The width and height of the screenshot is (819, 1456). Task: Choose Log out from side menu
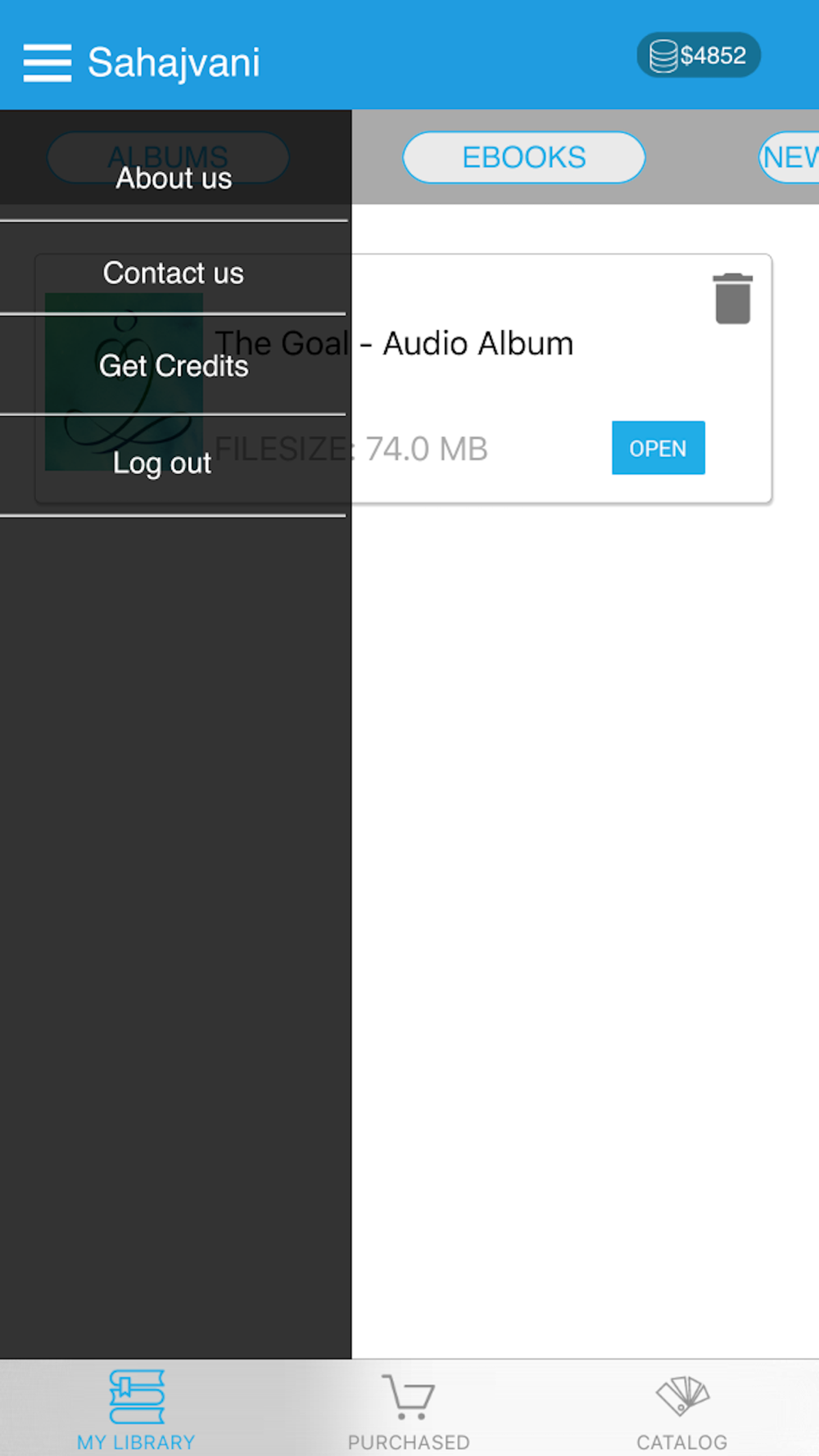(162, 463)
